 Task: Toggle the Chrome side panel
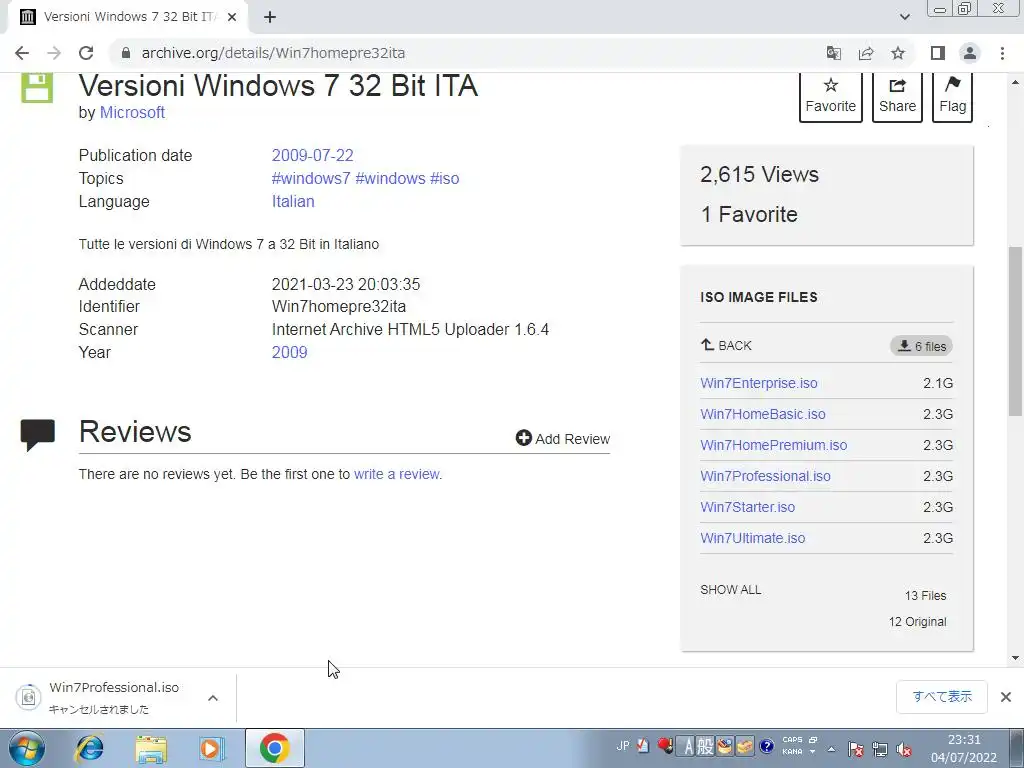(938, 53)
